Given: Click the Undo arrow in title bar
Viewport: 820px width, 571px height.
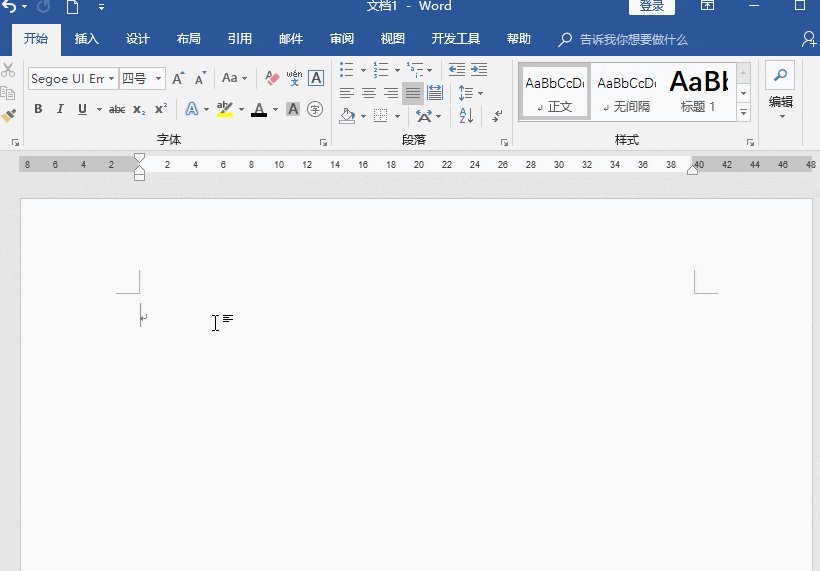Looking at the screenshot, I should click(x=8, y=6).
